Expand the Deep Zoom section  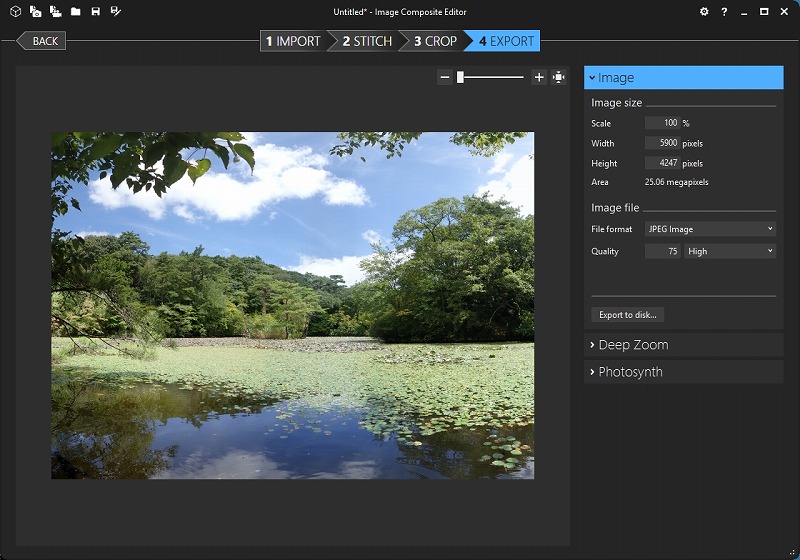[684, 345]
